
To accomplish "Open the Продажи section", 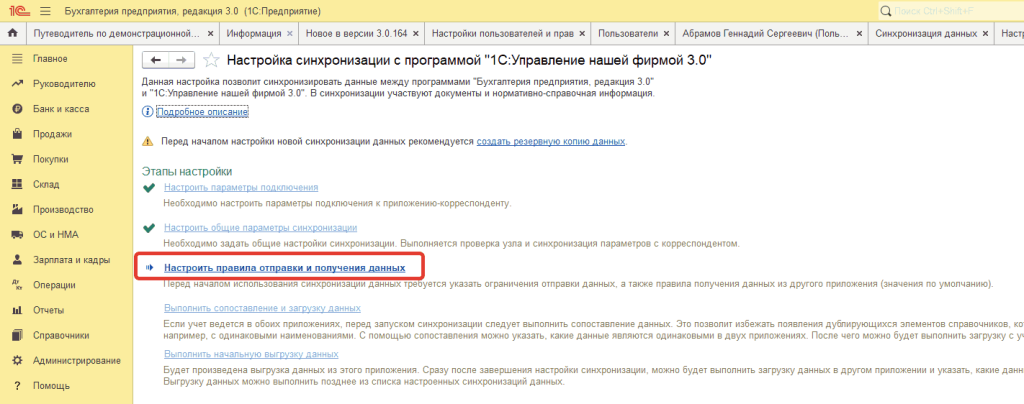I will (x=52, y=134).
